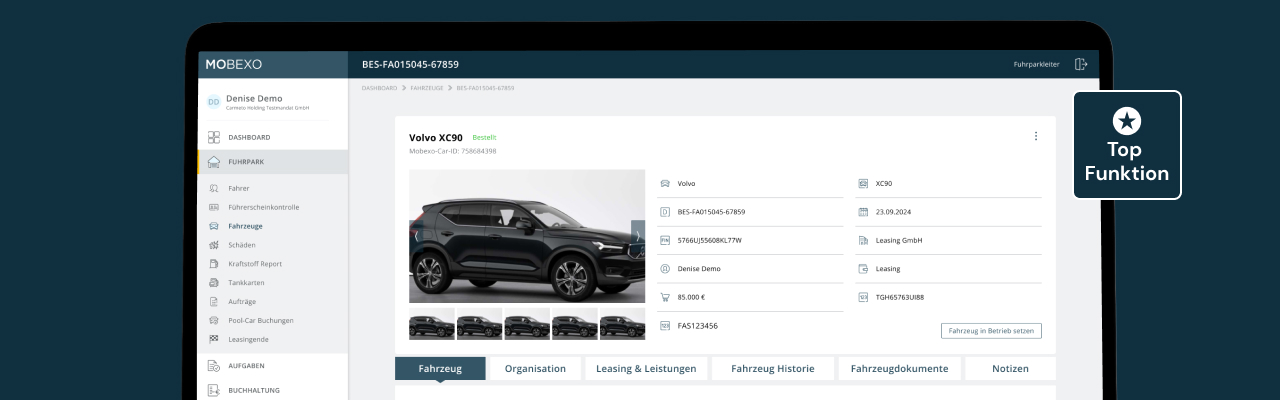Viewport: 1280px width, 400px height.
Task: Click Mobexo-Car-ID: 758684398 text
Action: [452, 151]
